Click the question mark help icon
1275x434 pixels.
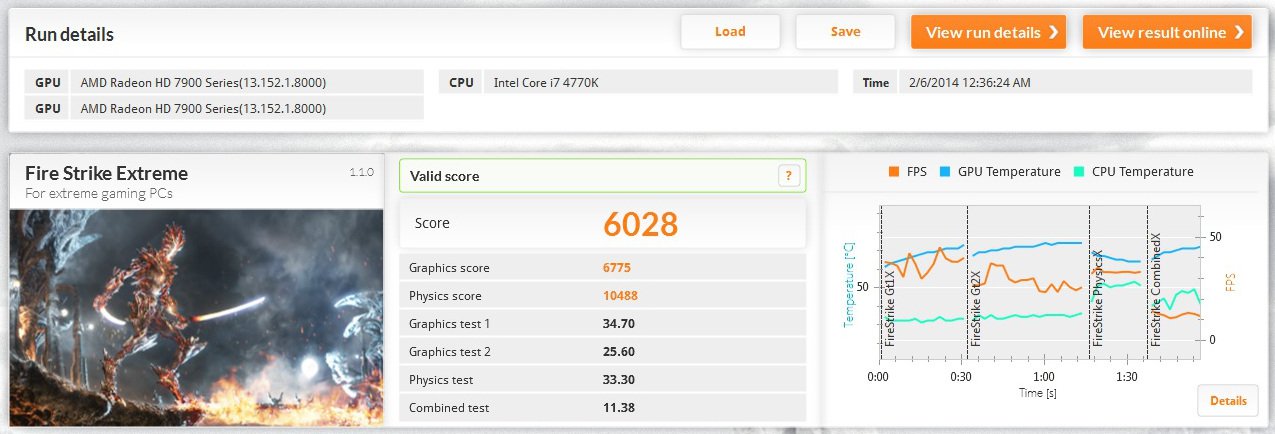coord(789,176)
